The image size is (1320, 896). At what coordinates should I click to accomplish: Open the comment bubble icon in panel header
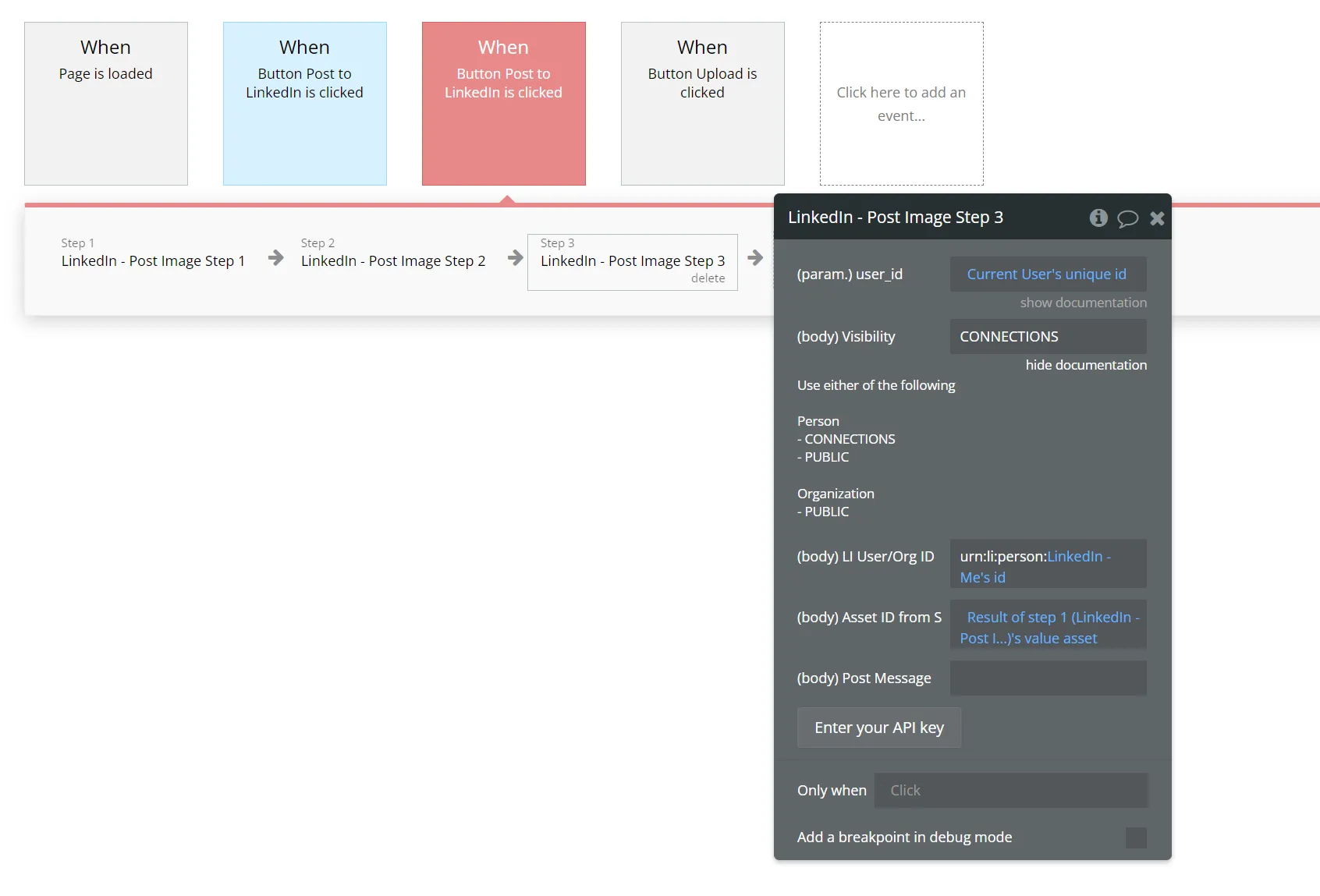pyautogui.click(x=1127, y=218)
